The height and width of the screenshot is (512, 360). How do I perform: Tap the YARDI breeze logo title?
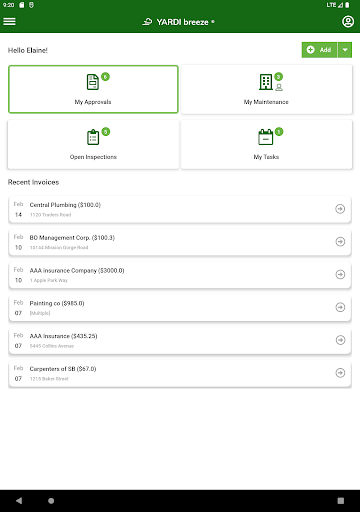179,22
